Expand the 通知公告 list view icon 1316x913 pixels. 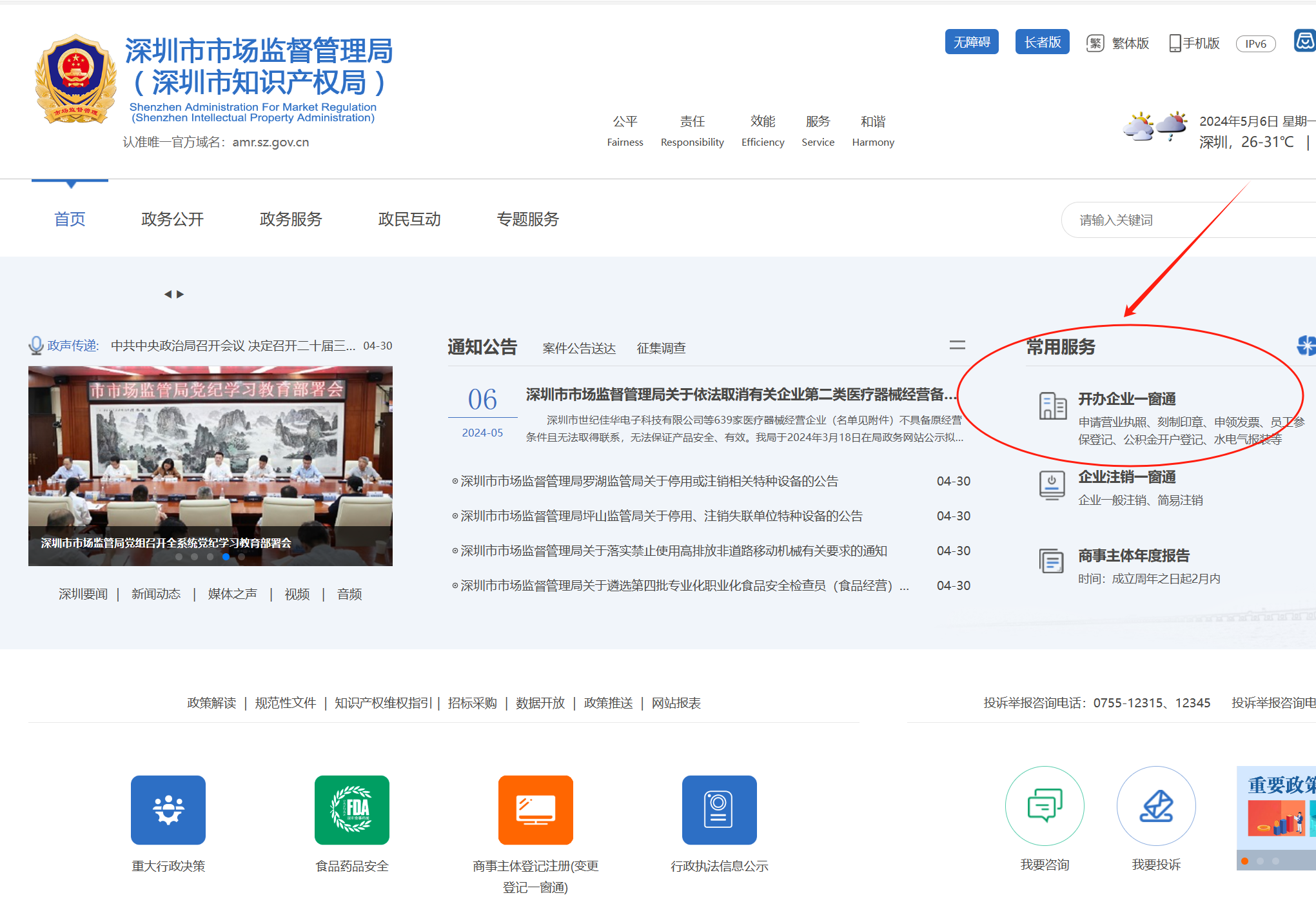click(958, 346)
